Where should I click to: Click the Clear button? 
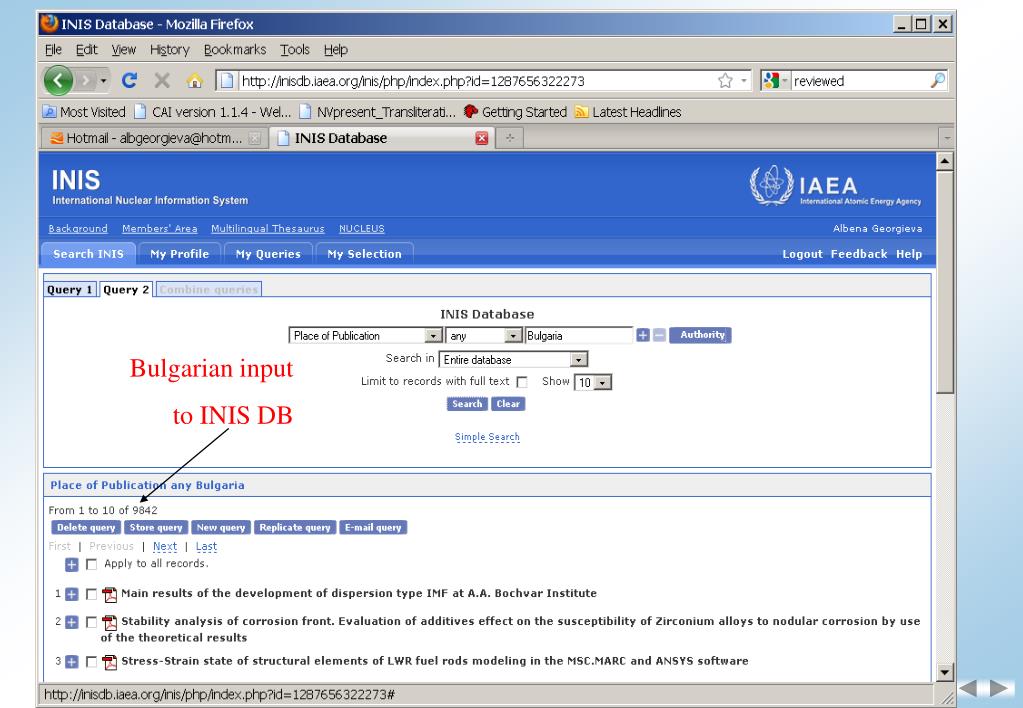click(508, 404)
